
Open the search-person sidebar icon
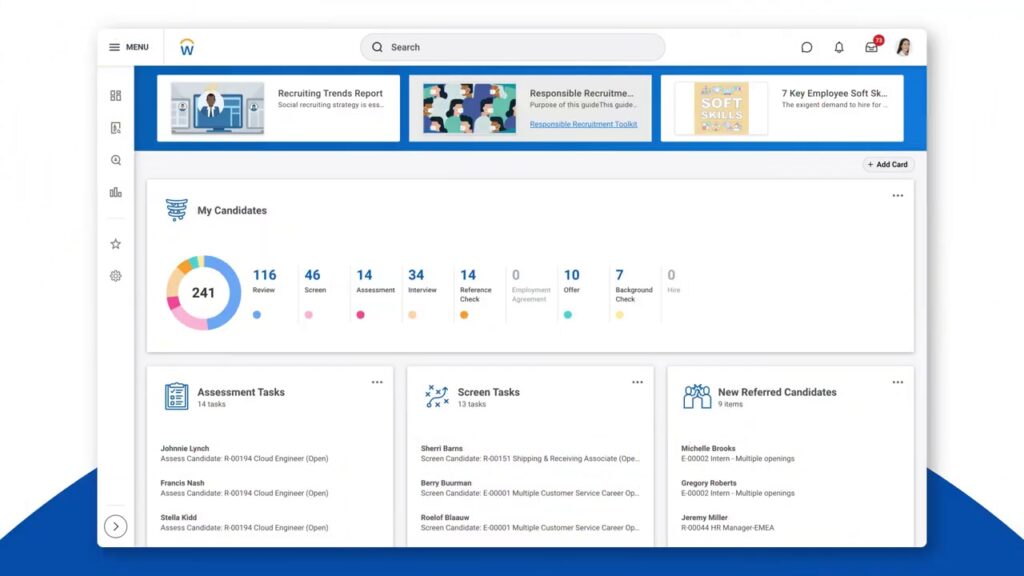coord(116,160)
